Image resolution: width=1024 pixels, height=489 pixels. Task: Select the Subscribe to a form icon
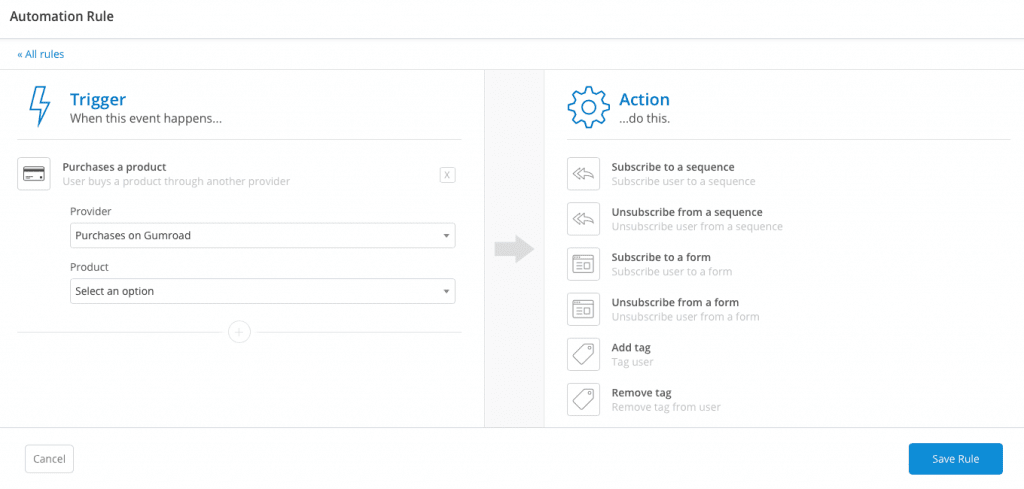tap(583, 264)
